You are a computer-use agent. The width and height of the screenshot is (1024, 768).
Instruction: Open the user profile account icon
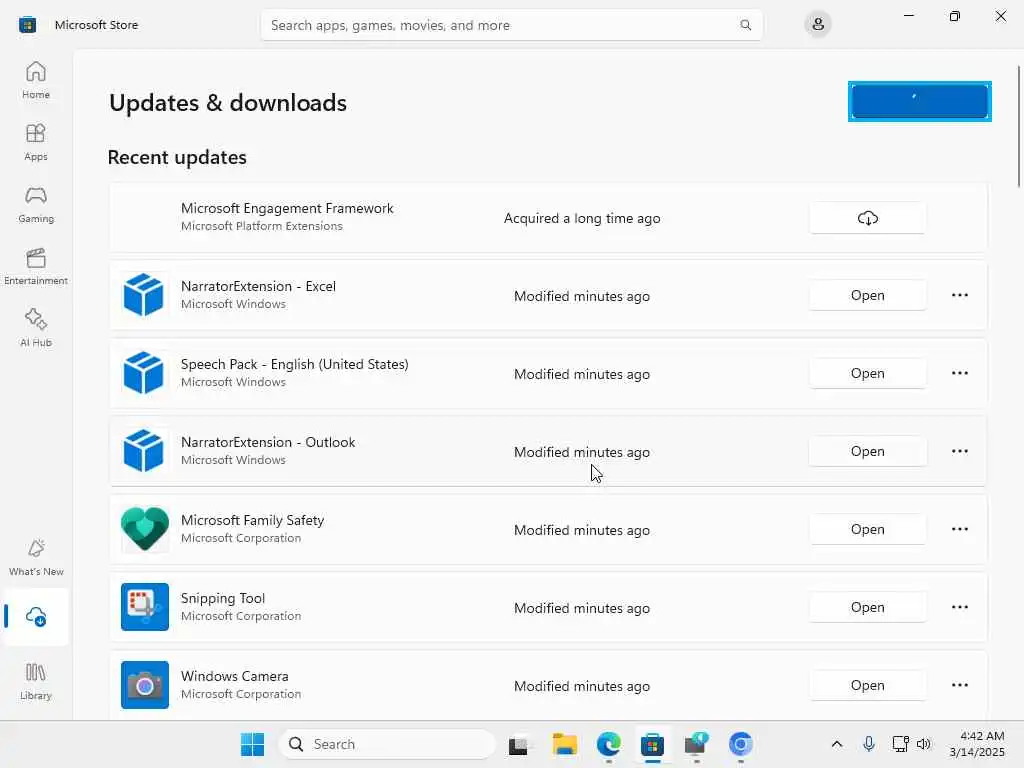pos(818,25)
